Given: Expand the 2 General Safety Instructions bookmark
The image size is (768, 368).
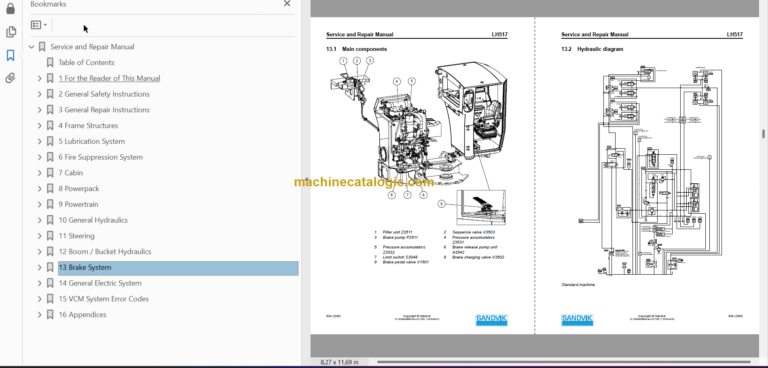Looking at the screenshot, I should (40, 94).
